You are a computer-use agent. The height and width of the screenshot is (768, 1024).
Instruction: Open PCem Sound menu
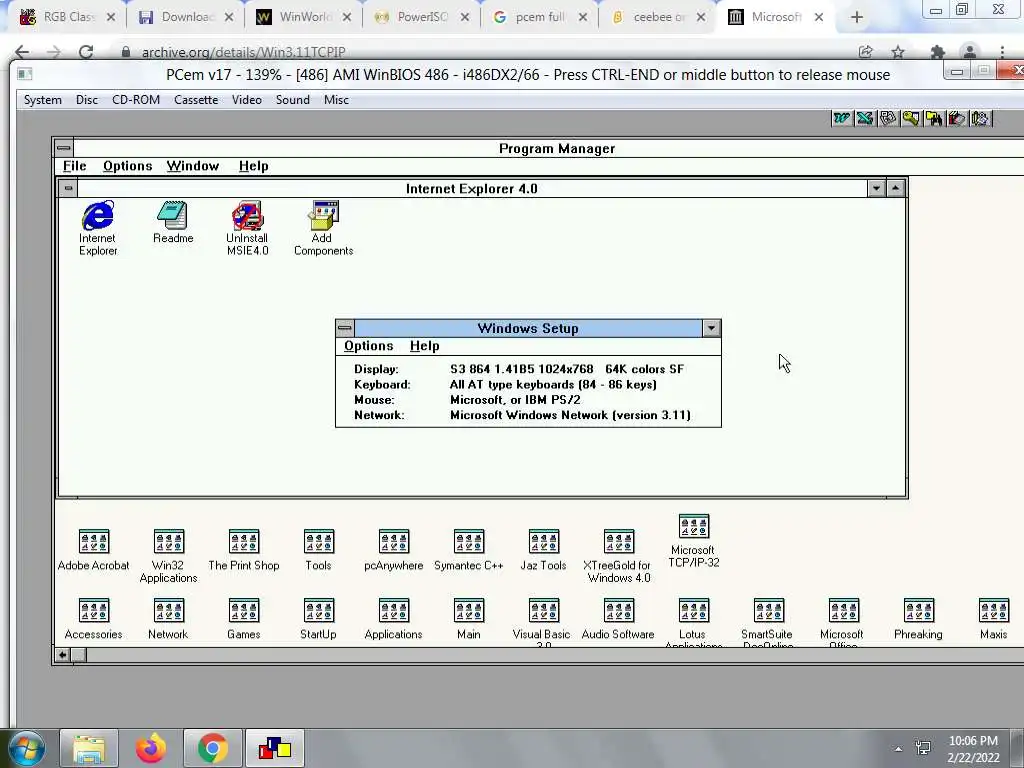(x=293, y=100)
